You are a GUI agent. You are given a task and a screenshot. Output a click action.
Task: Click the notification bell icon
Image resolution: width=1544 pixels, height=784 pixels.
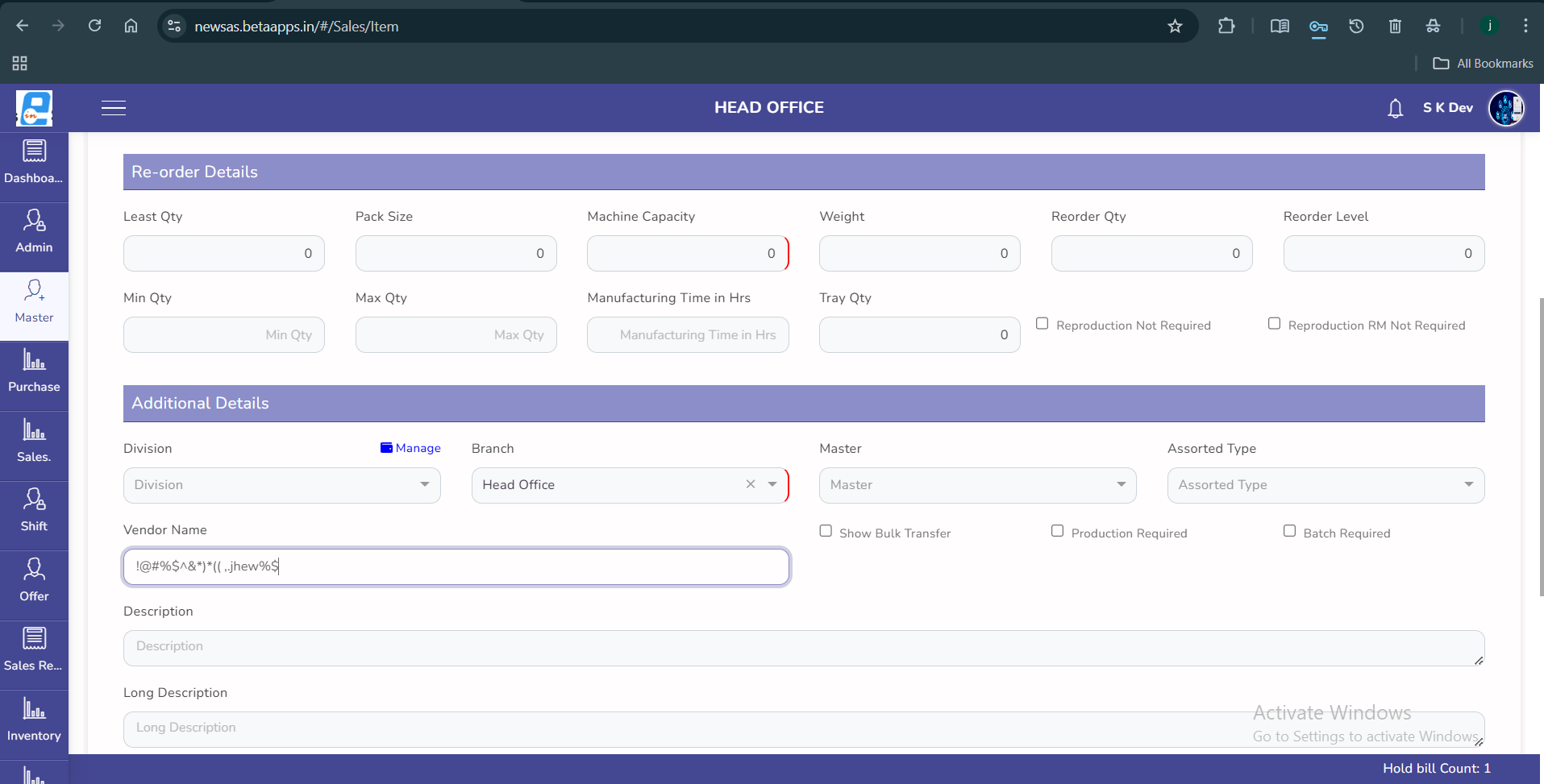click(1395, 108)
